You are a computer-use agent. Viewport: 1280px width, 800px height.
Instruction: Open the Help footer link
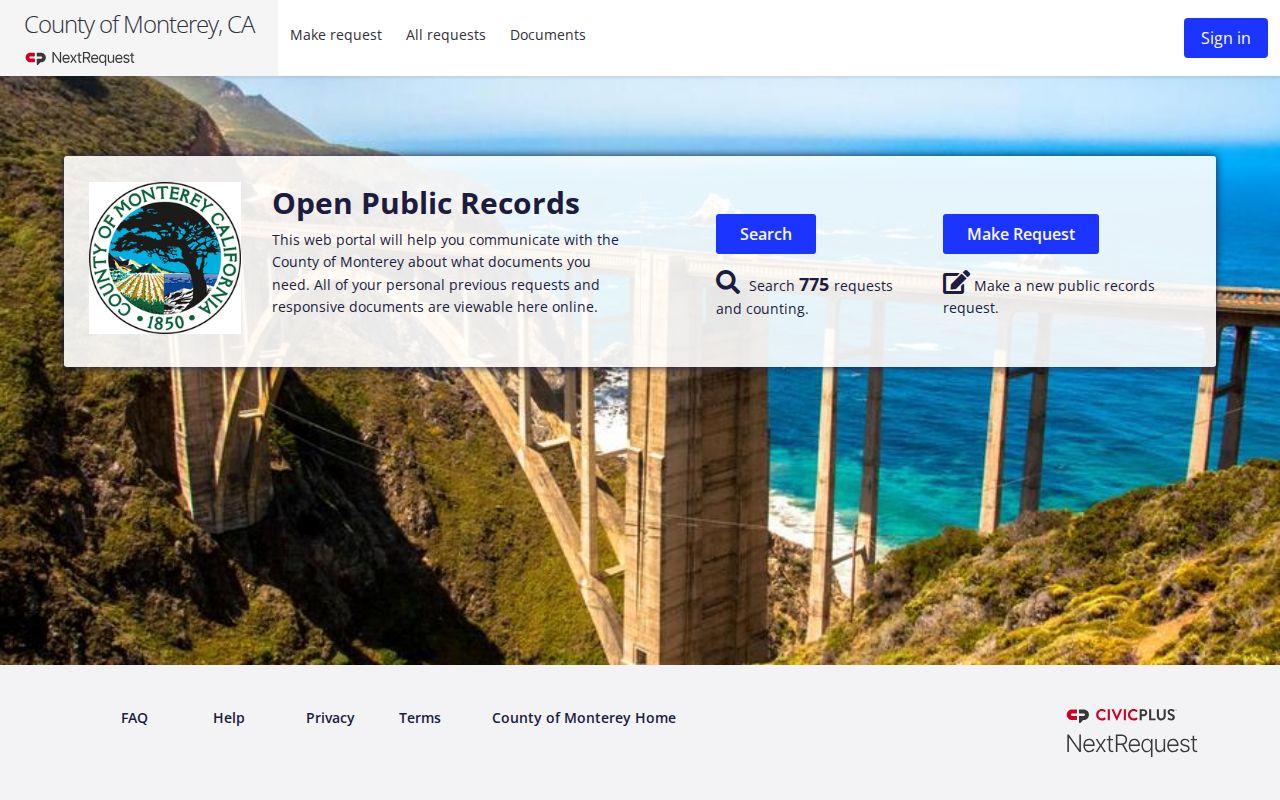pos(229,718)
